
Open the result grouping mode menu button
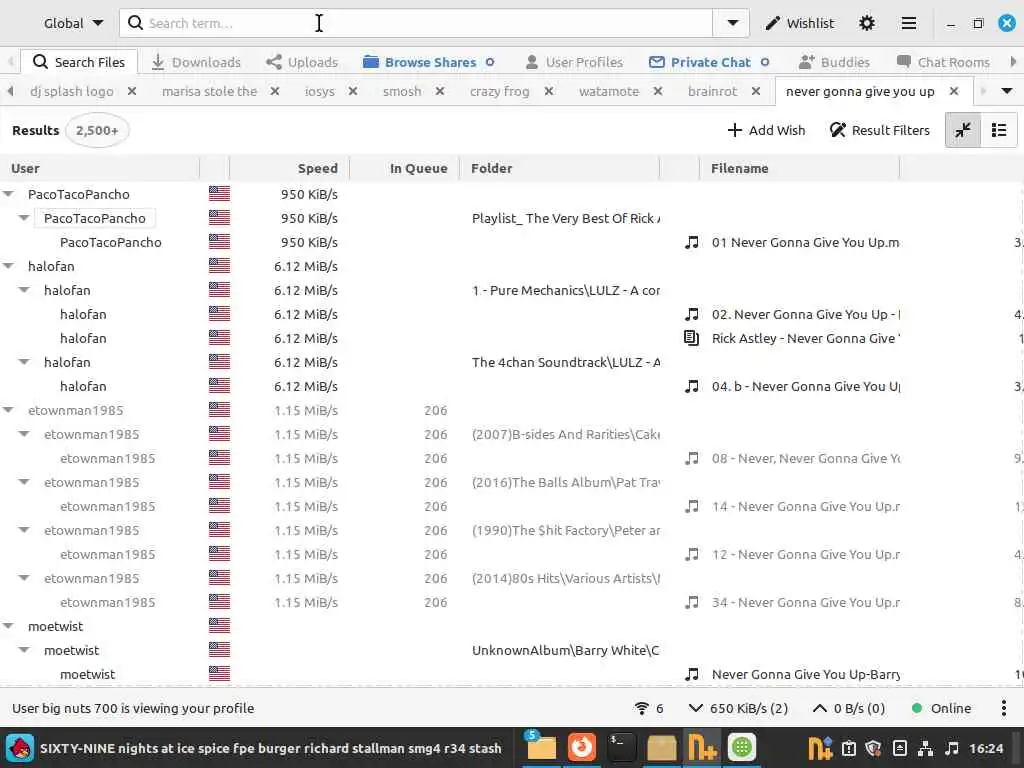pos(999,130)
